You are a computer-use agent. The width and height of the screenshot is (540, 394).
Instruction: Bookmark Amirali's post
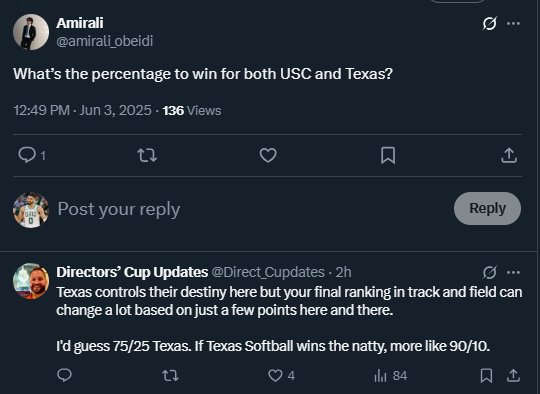coord(388,155)
